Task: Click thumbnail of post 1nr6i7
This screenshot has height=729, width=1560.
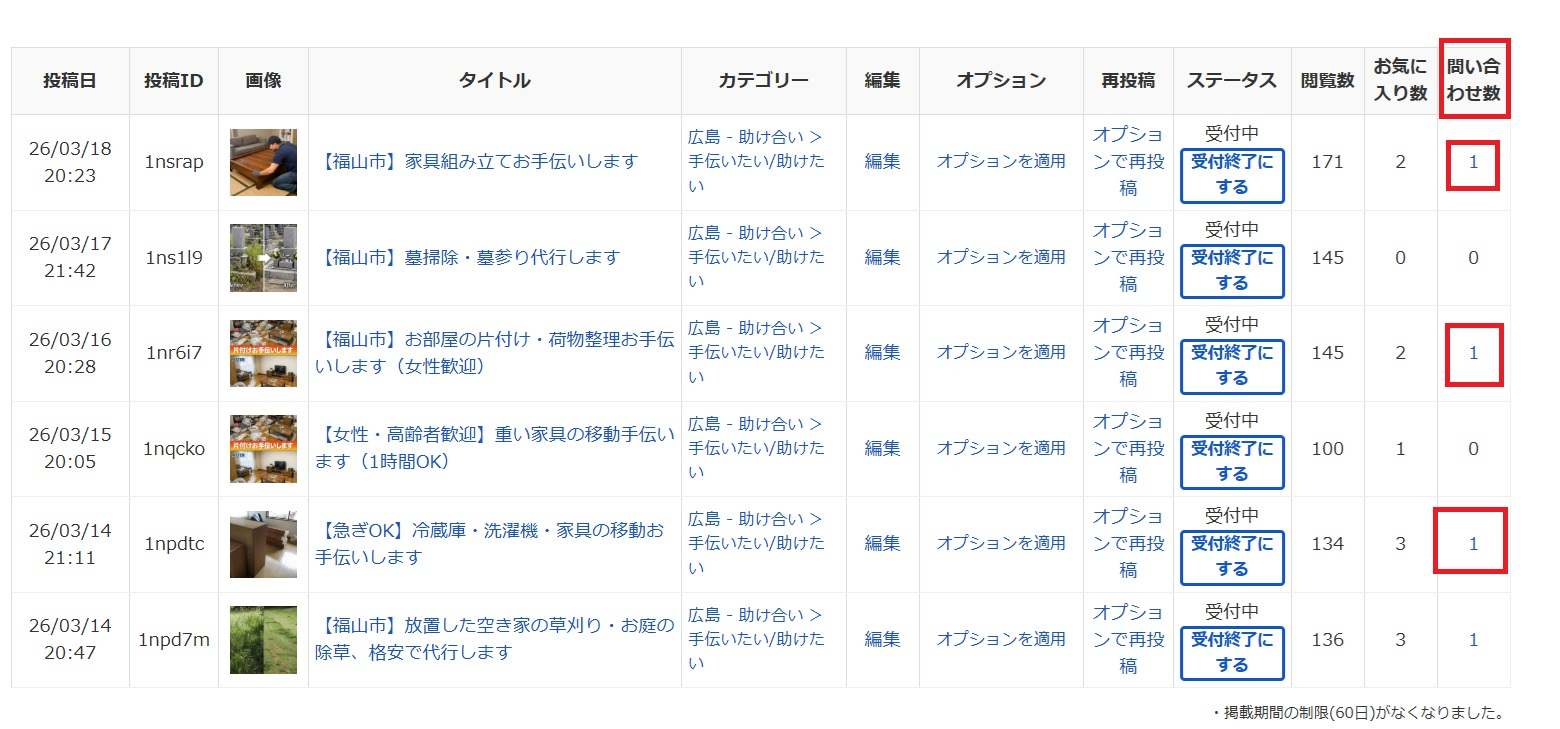Action: [263, 353]
